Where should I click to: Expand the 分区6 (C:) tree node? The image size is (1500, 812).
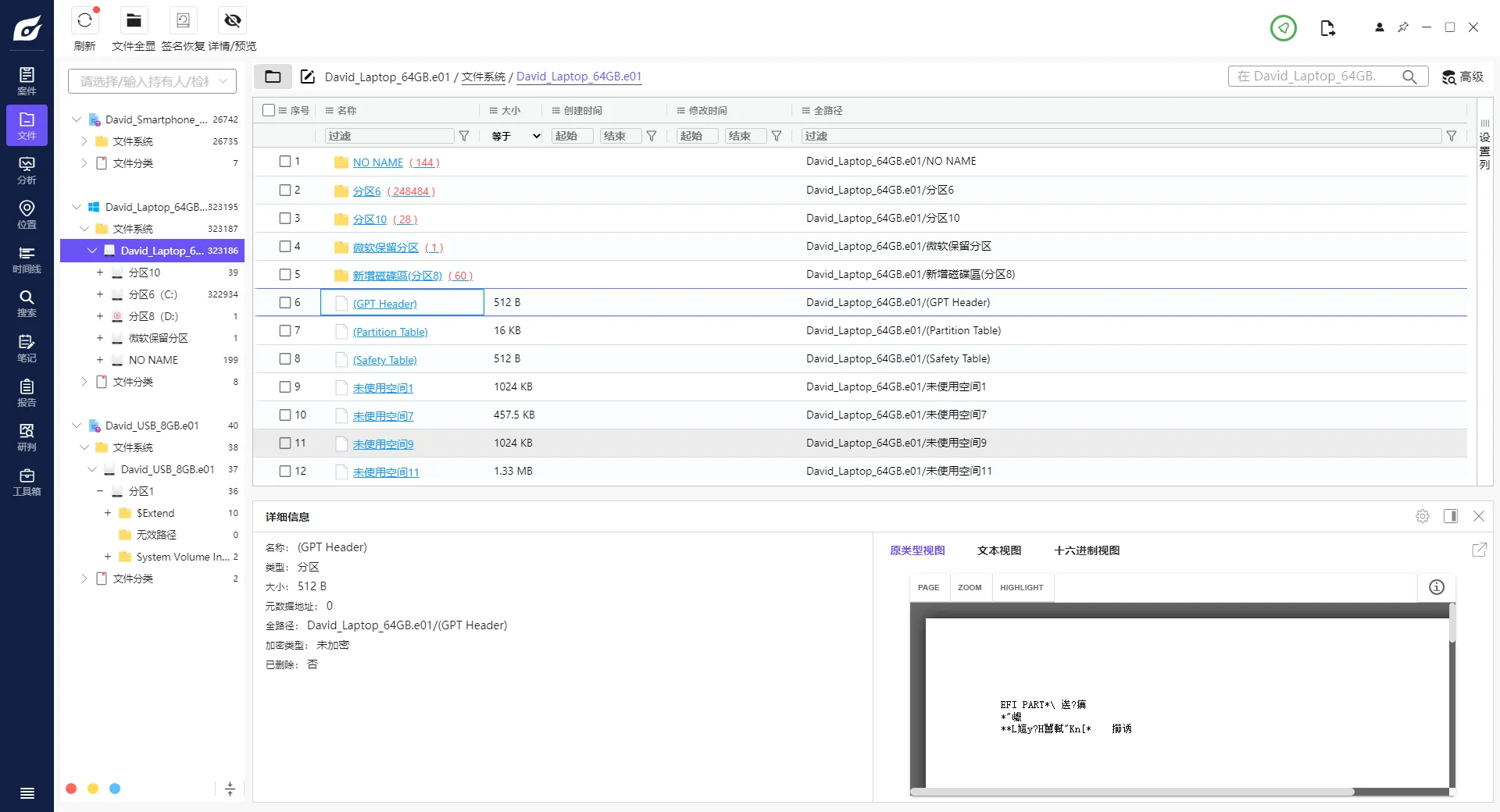pyautogui.click(x=99, y=294)
